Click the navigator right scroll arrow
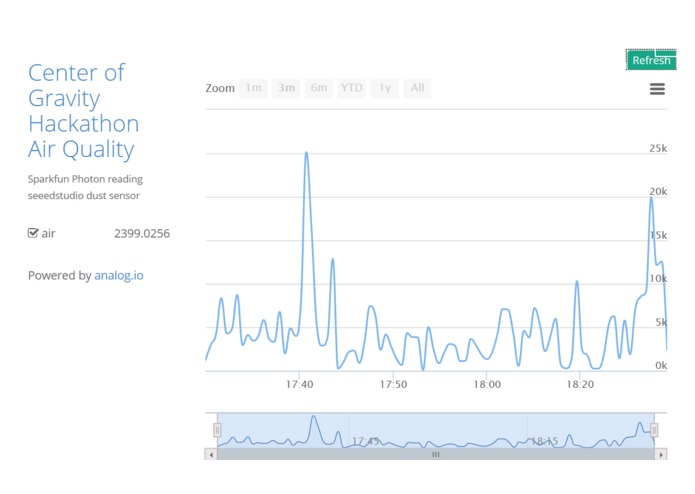 tap(661, 455)
